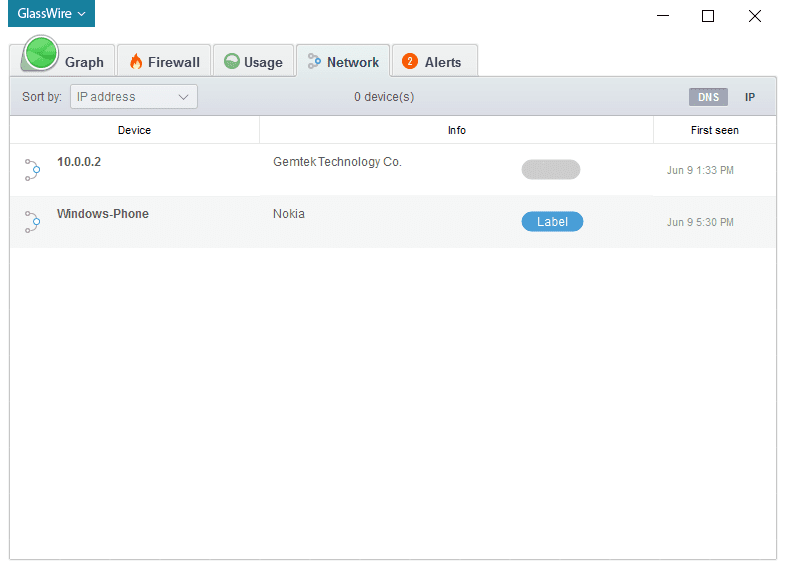
Task: Click the network icon beside Windows-Phone
Action: tap(33, 222)
